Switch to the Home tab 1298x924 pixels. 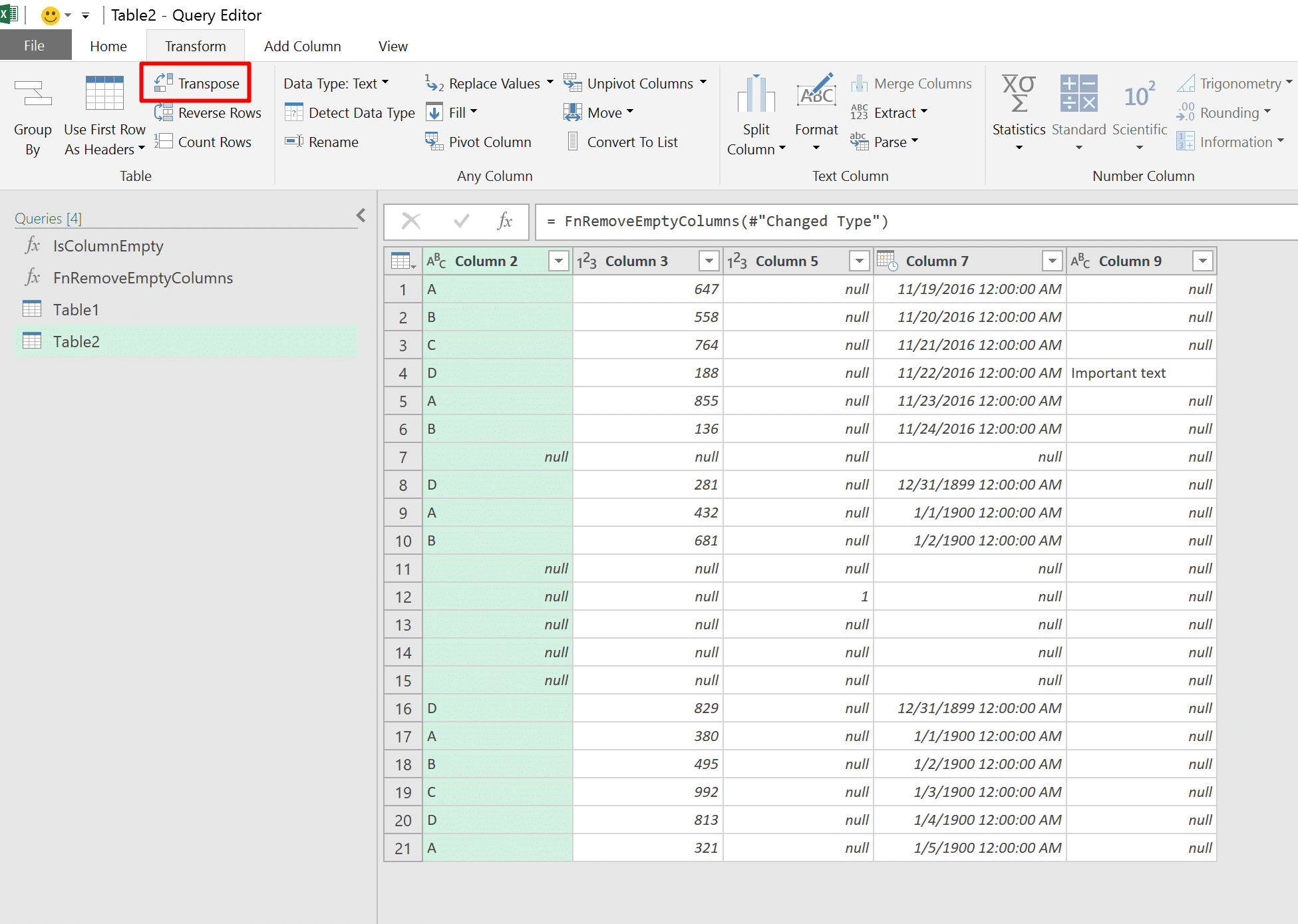(x=108, y=46)
